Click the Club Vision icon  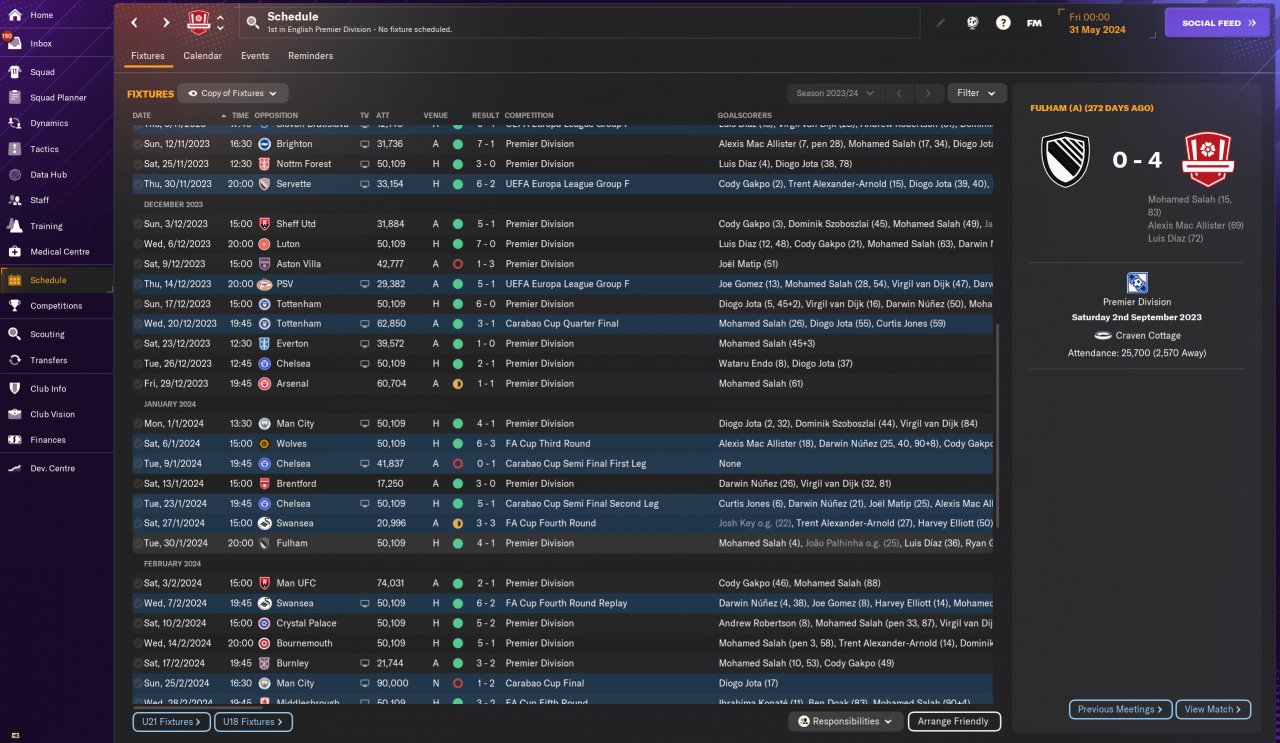[14, 414]
